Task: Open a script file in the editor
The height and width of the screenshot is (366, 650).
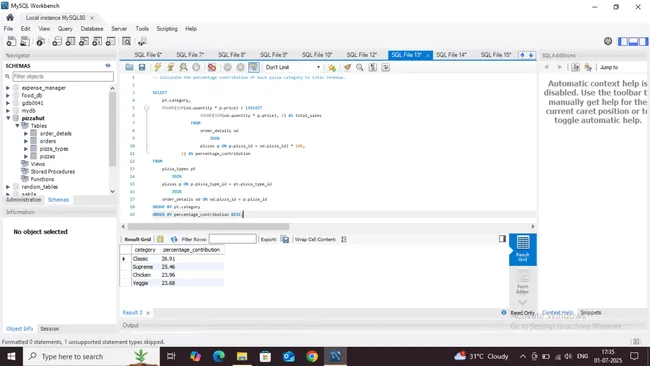Action: [x=129, y=67]
